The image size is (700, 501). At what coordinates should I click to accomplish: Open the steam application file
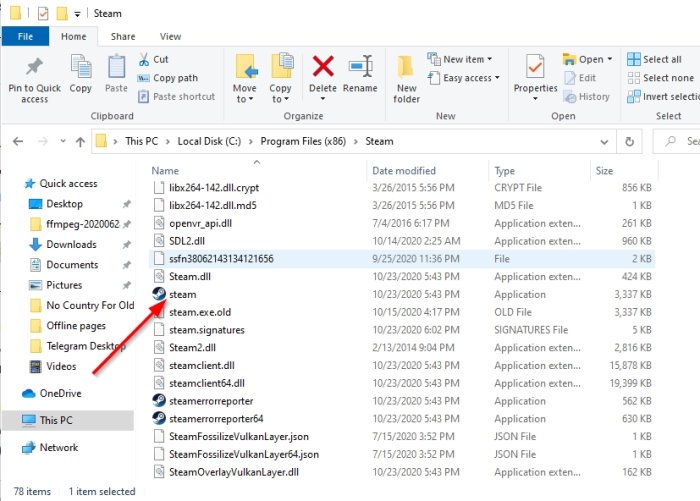click(x=182, y=294)
